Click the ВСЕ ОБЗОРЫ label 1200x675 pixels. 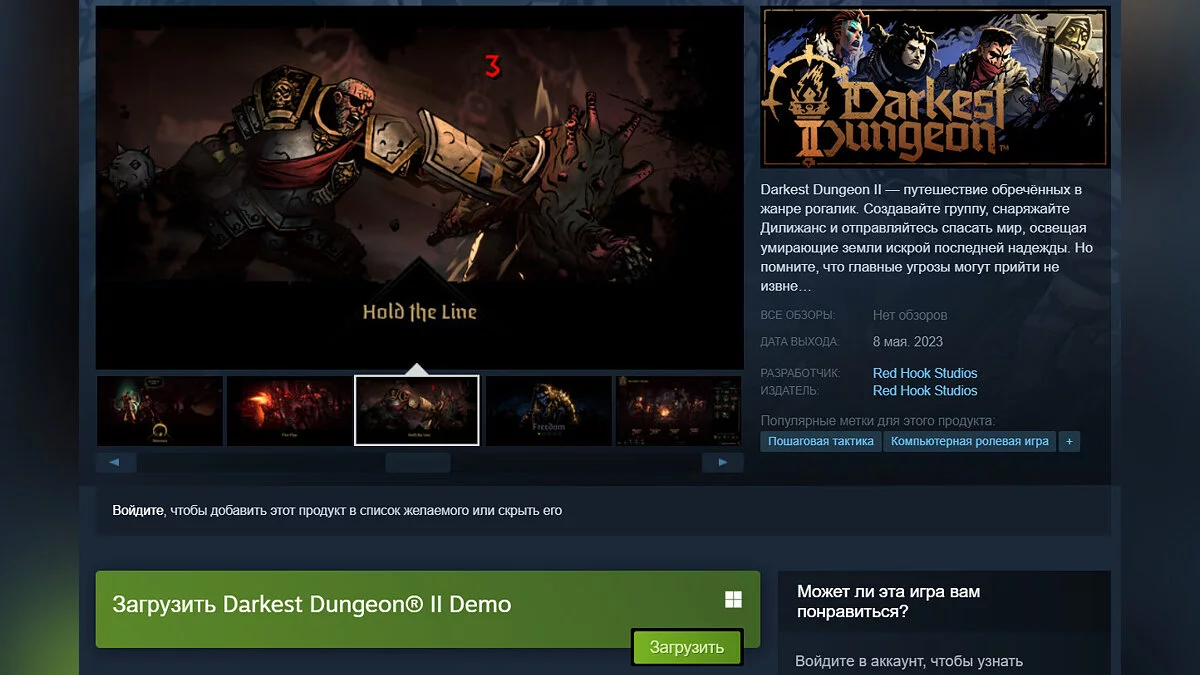click(798, 316)
